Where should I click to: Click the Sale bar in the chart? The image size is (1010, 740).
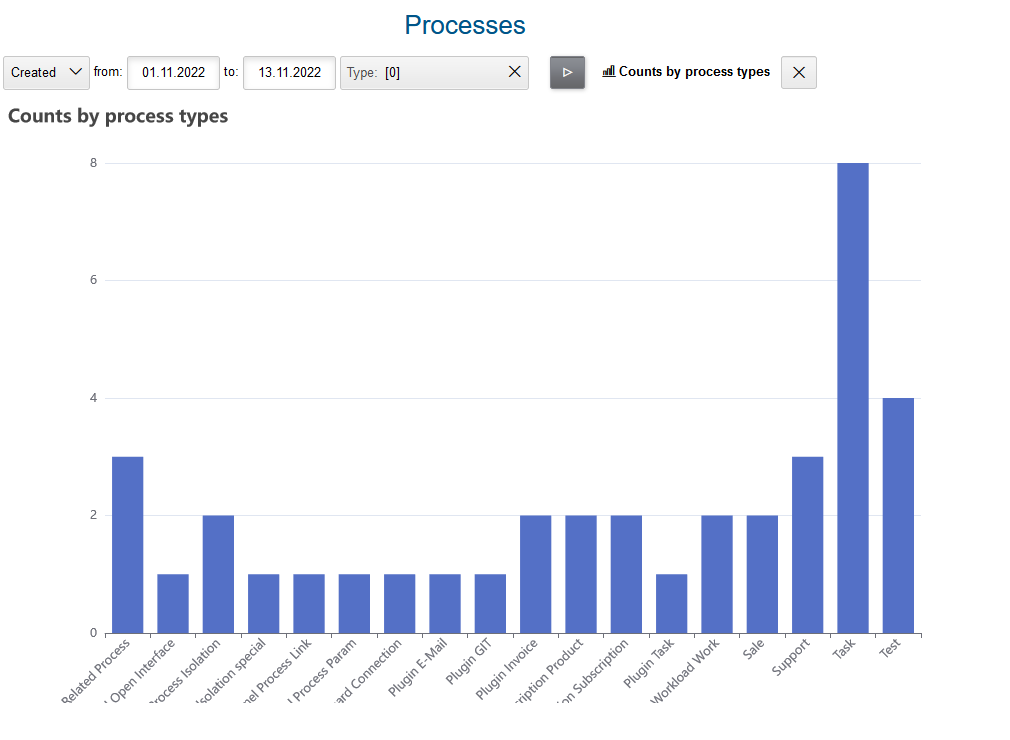(x=762, y=574)
